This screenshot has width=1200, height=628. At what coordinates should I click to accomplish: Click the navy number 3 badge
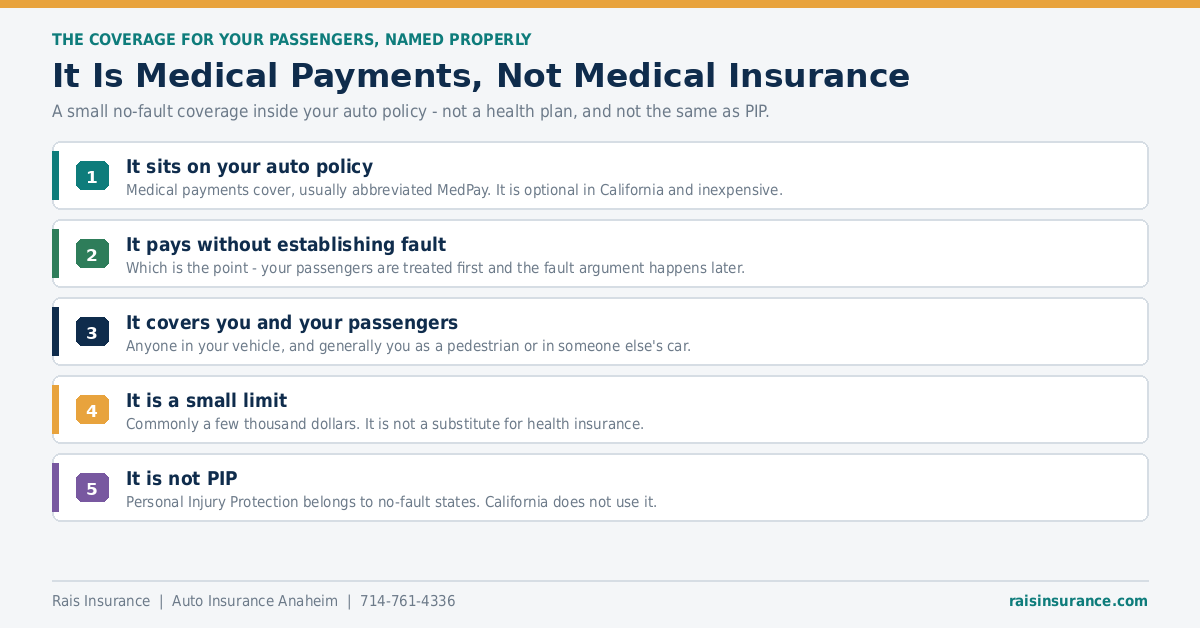point(92,332)
